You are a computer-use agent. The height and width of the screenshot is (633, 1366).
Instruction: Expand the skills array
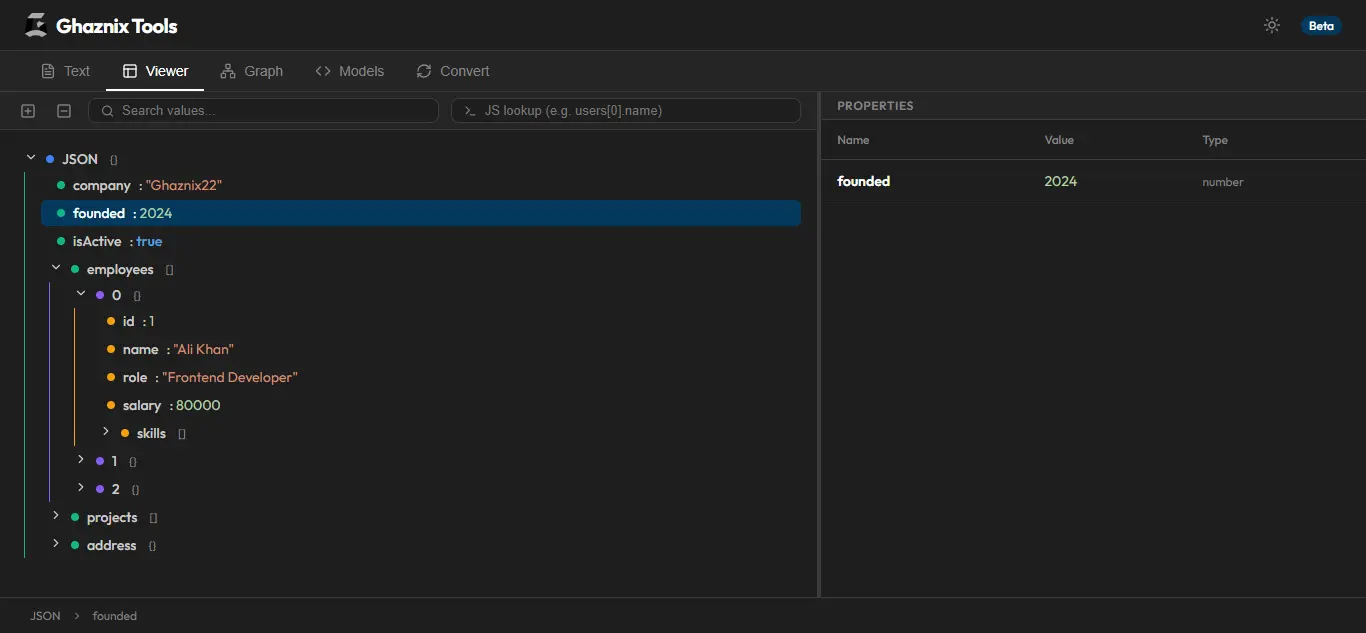coord(106,433)
